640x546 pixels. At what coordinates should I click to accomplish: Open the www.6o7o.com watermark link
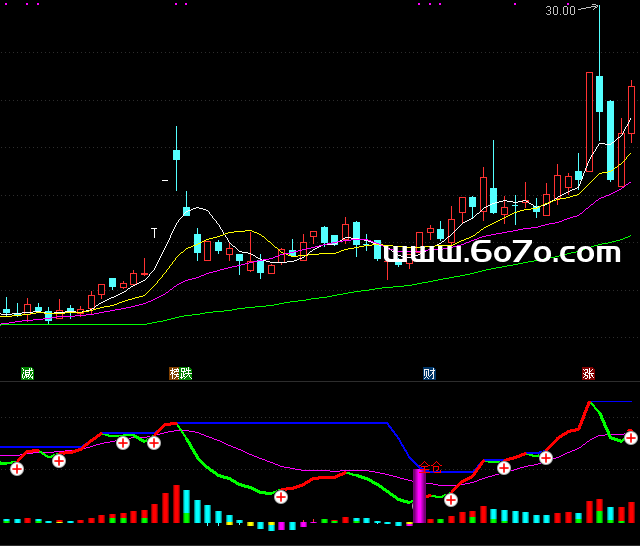[501, 254]
